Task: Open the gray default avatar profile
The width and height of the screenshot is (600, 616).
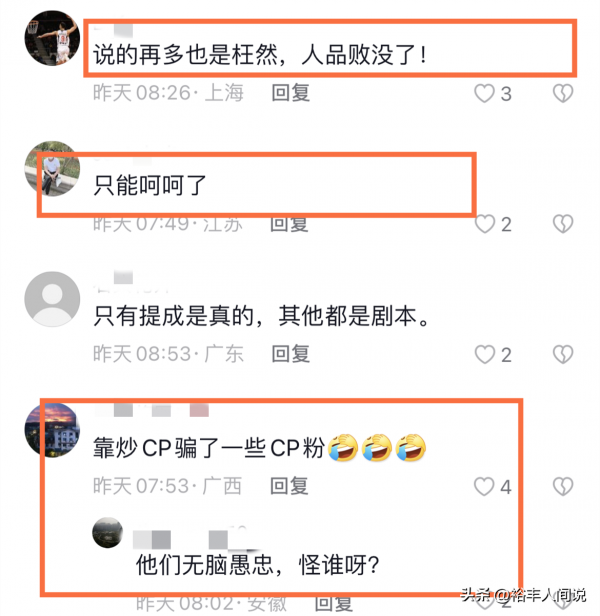Action: coord(52,299)
